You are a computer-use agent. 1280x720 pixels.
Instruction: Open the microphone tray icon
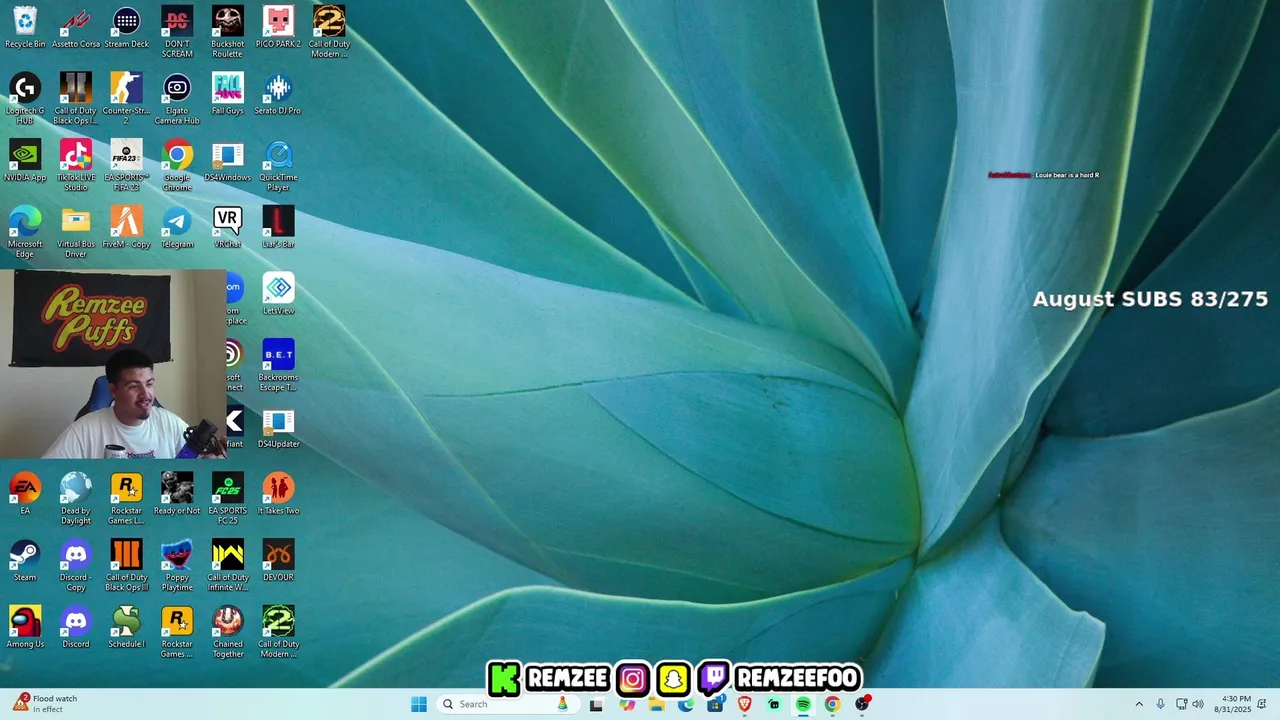click(1160, 704)
